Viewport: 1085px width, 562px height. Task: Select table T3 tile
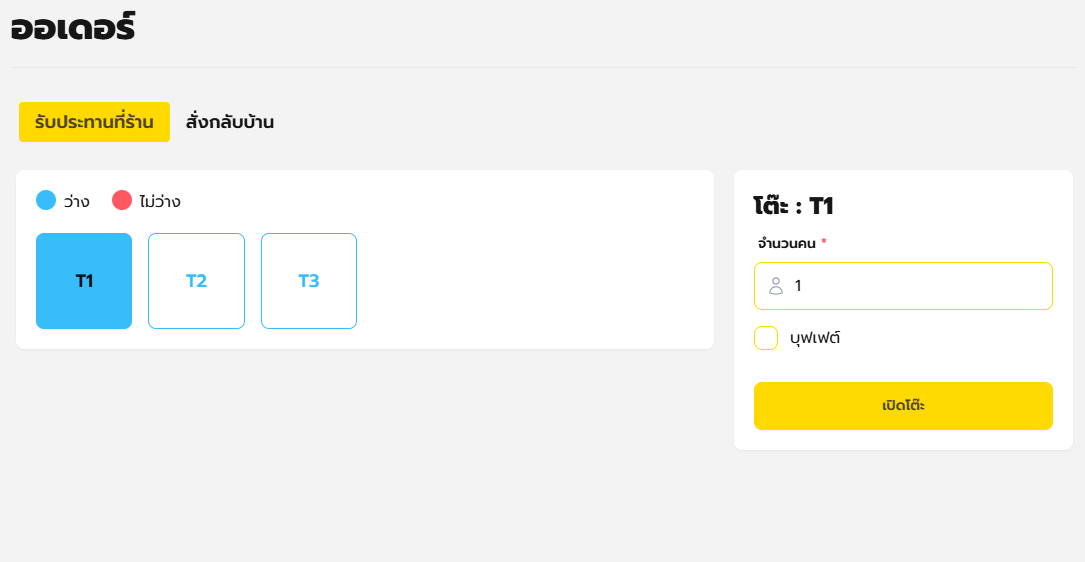[x=309, y=281]
